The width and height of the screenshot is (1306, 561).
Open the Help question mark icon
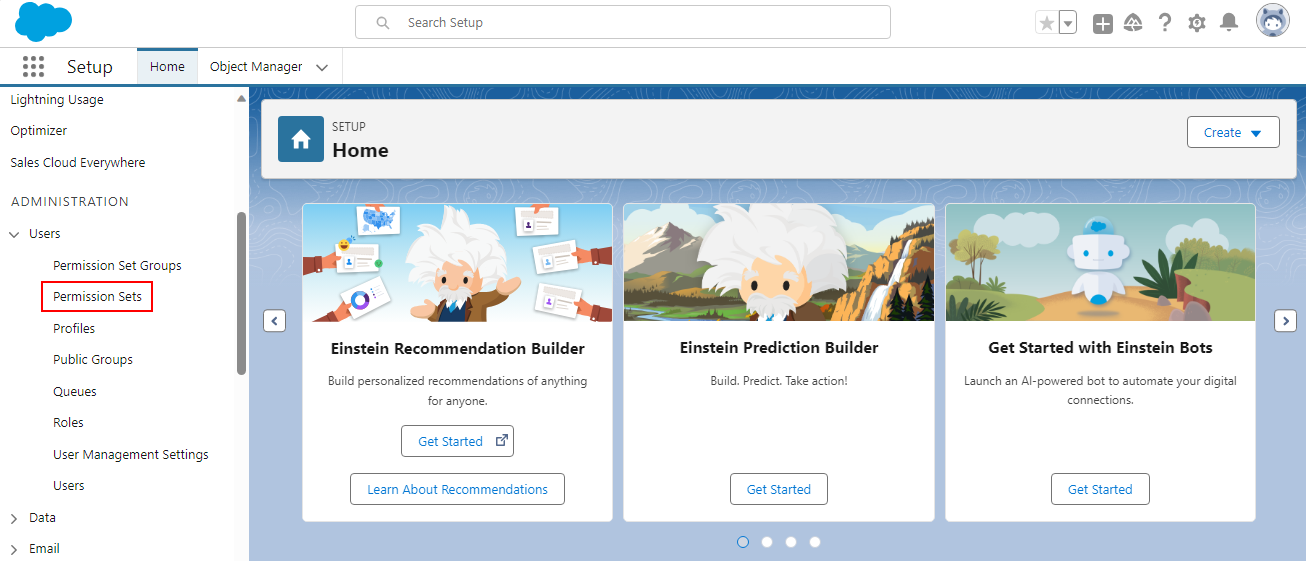coord(1165,23)
